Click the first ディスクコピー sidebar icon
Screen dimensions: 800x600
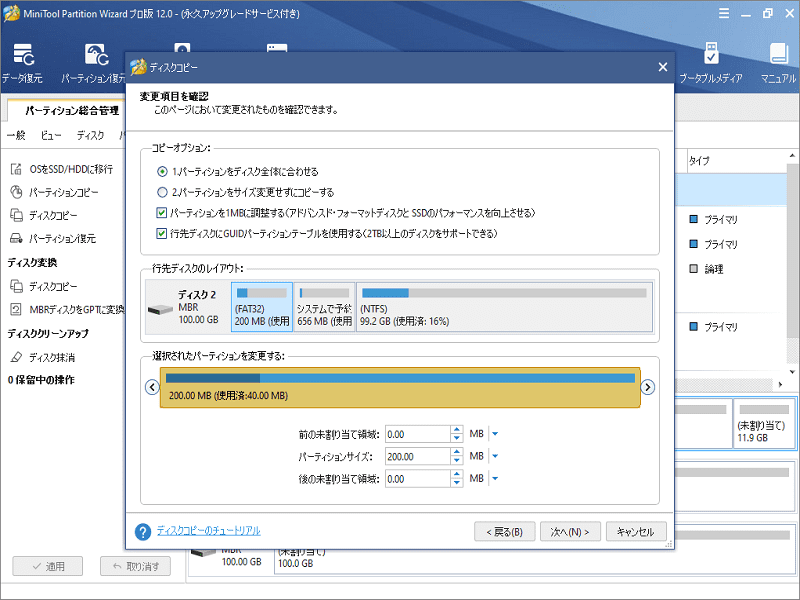pos(16,215)
